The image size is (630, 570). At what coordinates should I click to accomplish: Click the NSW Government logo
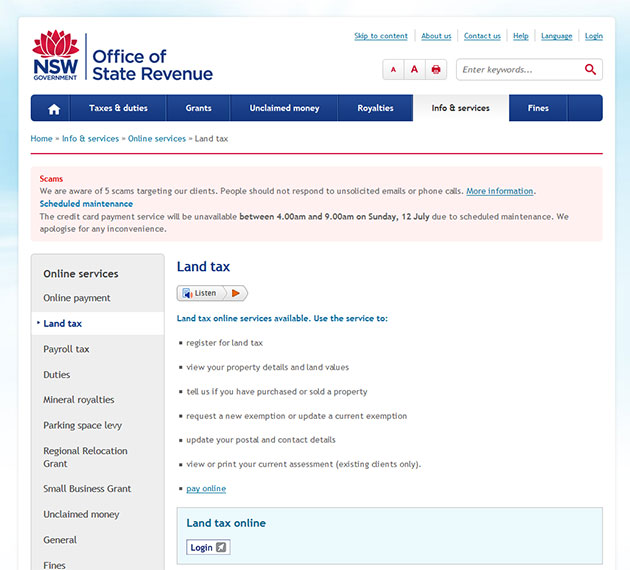pyautogui.click(x=55, y=56)
